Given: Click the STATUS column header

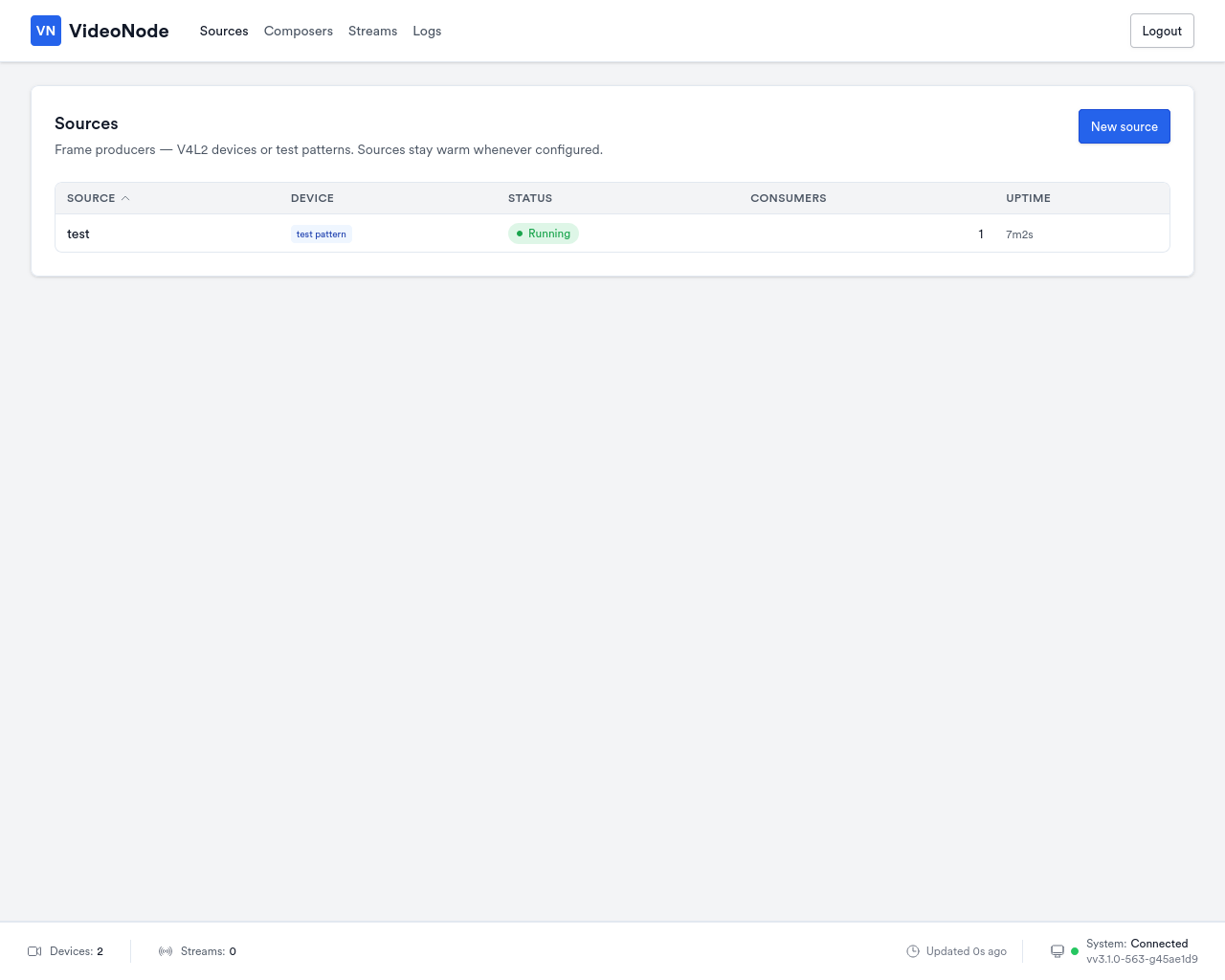Looking at the screenshot, I should point(530,198).
